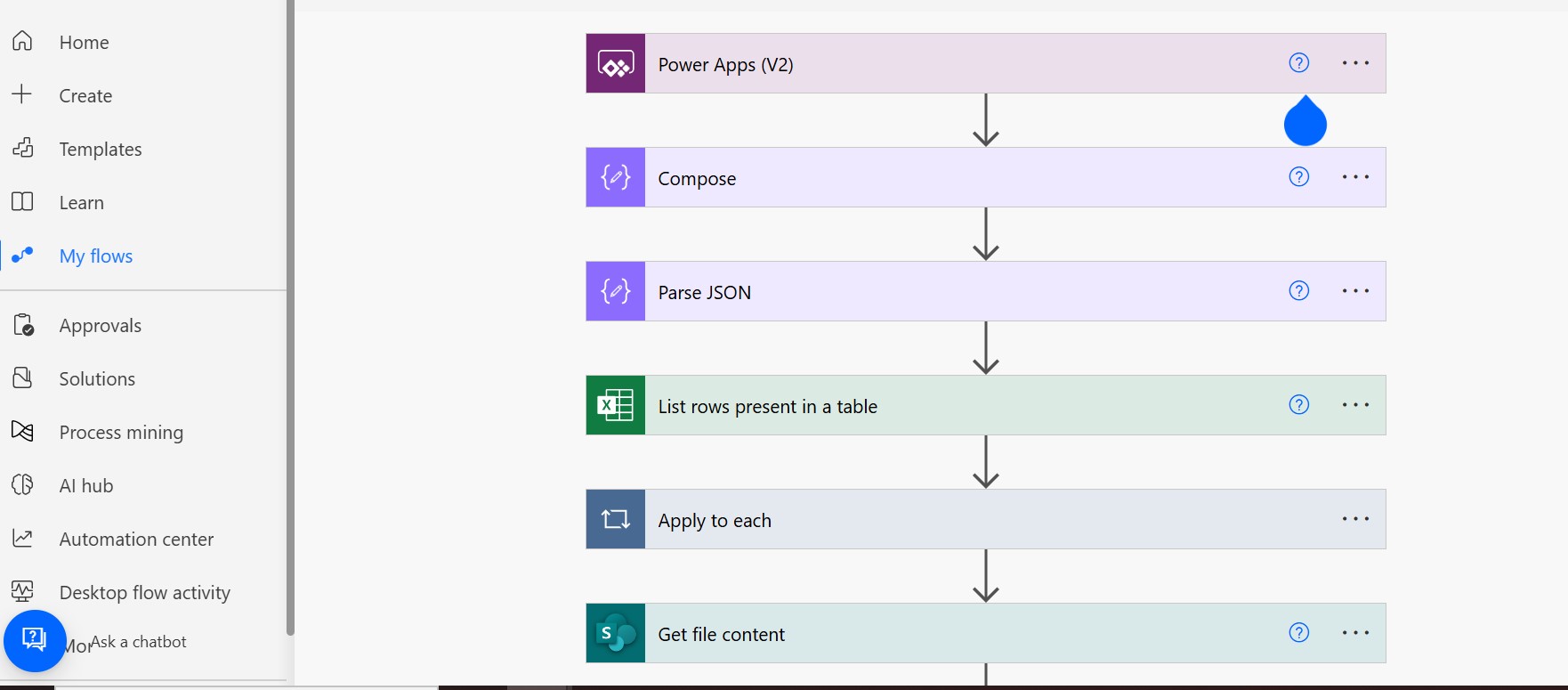
Task: Click the Compose action icon
Action: (616, 177)
